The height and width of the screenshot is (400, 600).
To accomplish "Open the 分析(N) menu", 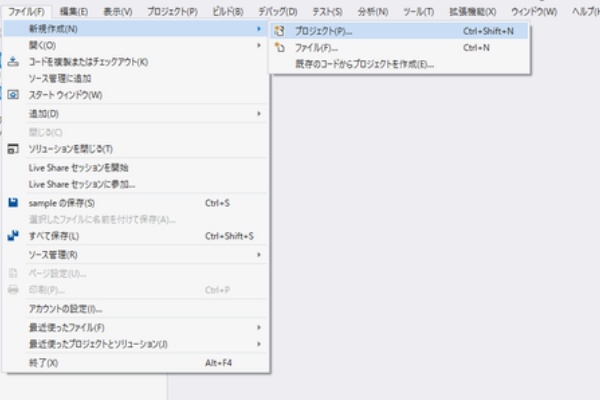I will click(x=373, y=12).
